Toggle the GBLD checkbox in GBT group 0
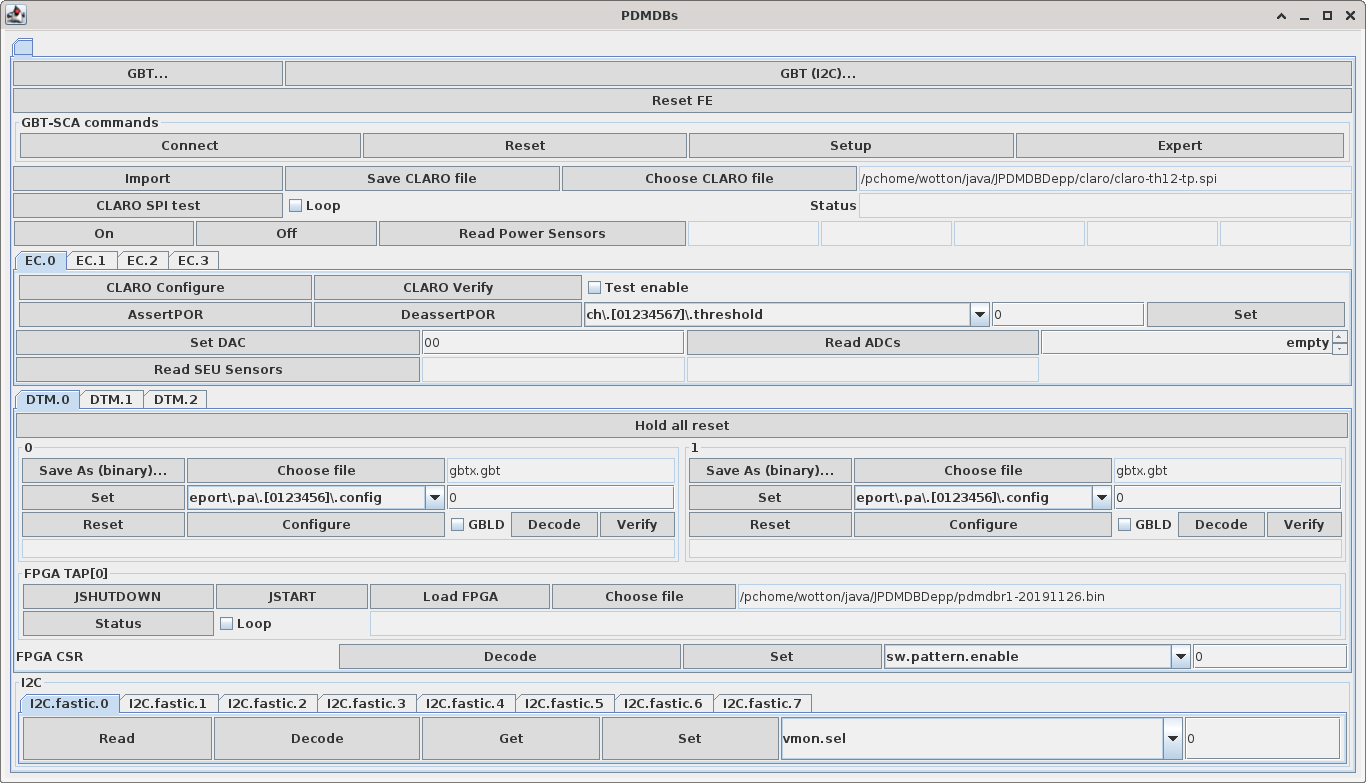The height and width of the screenshot is (783, 1366). point(458,525)
